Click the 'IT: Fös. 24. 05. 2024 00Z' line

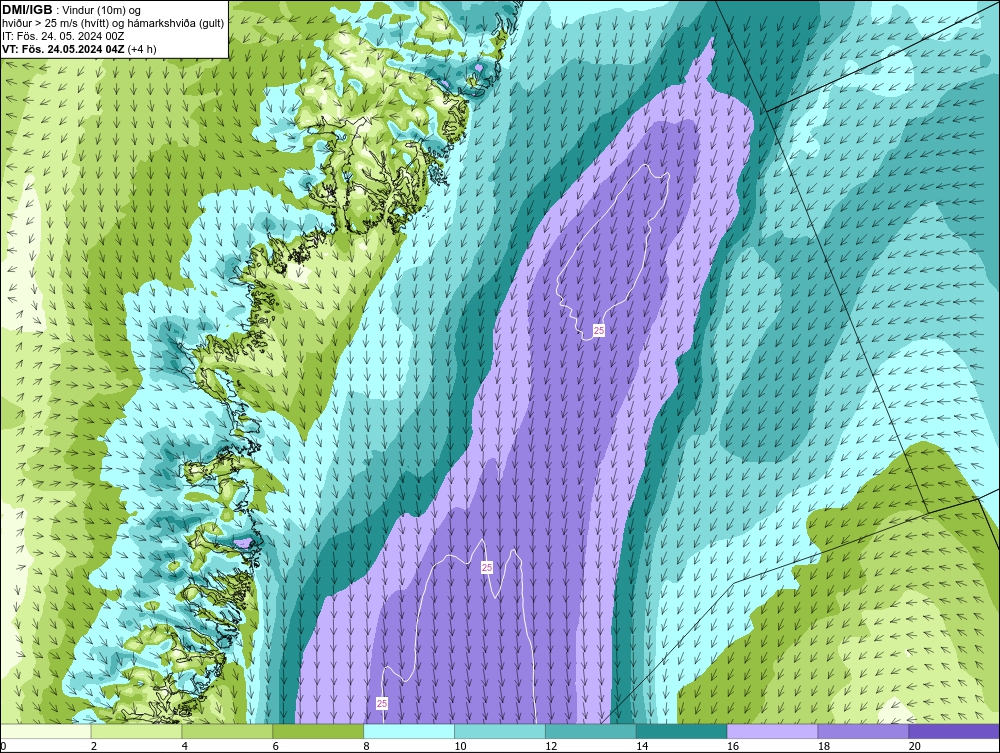63,36
